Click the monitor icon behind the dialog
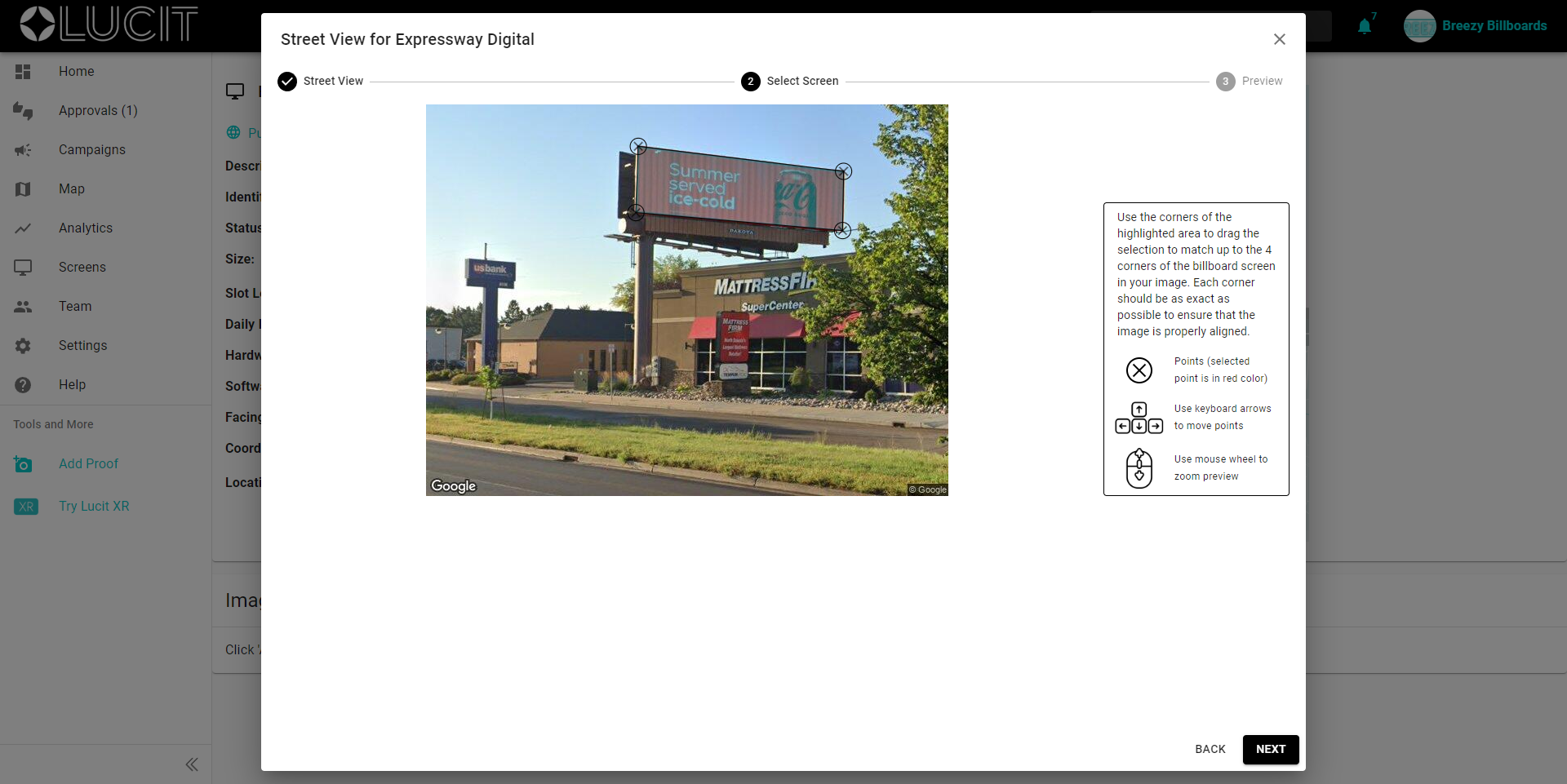 click(x=235, y=91)
